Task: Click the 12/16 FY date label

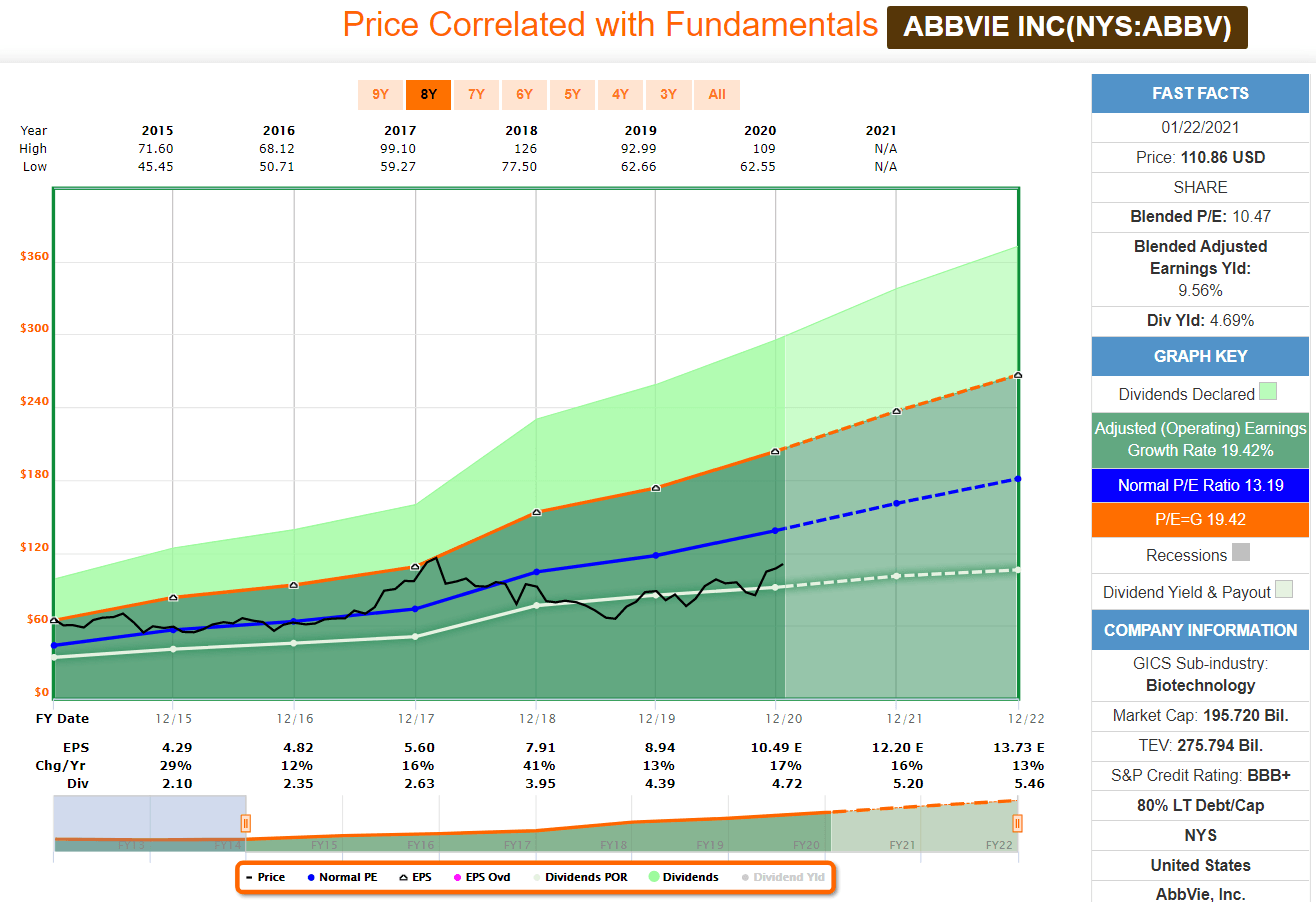Action: coord(294,718)
